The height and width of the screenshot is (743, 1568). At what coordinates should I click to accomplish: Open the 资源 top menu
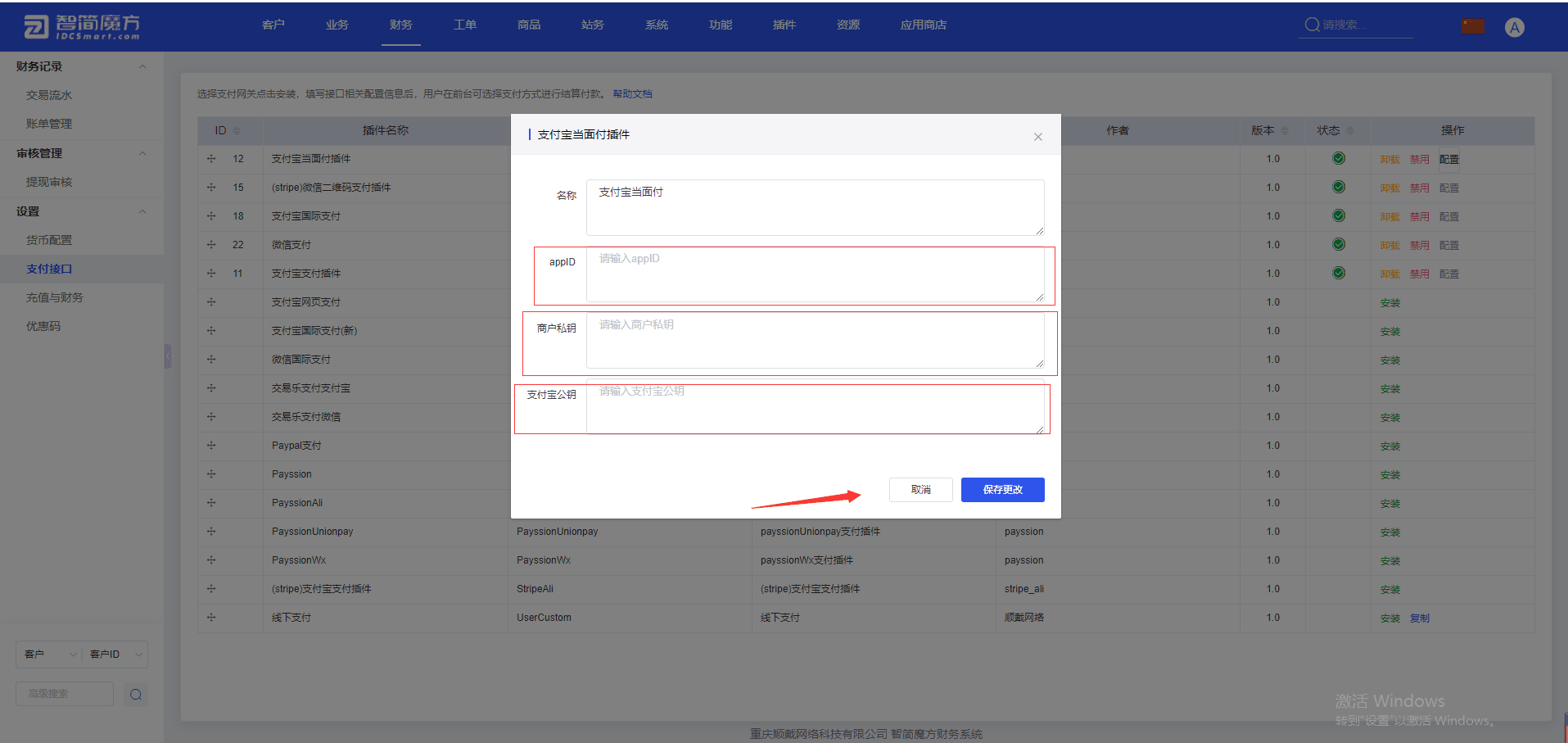tap(848, 25)
